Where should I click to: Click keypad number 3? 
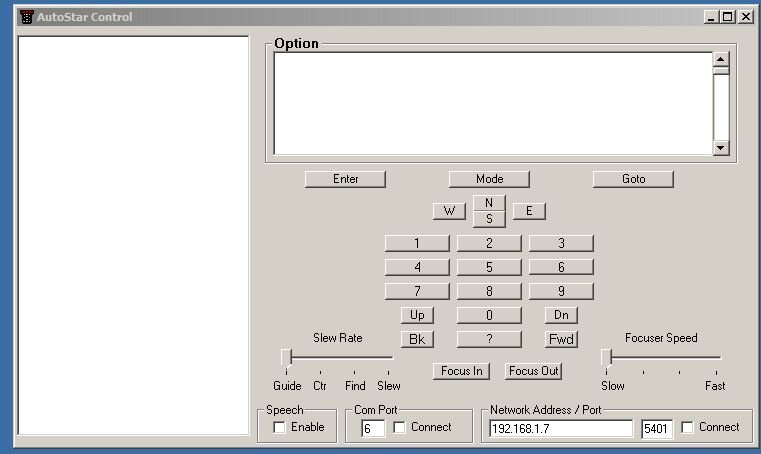point(561,243)
